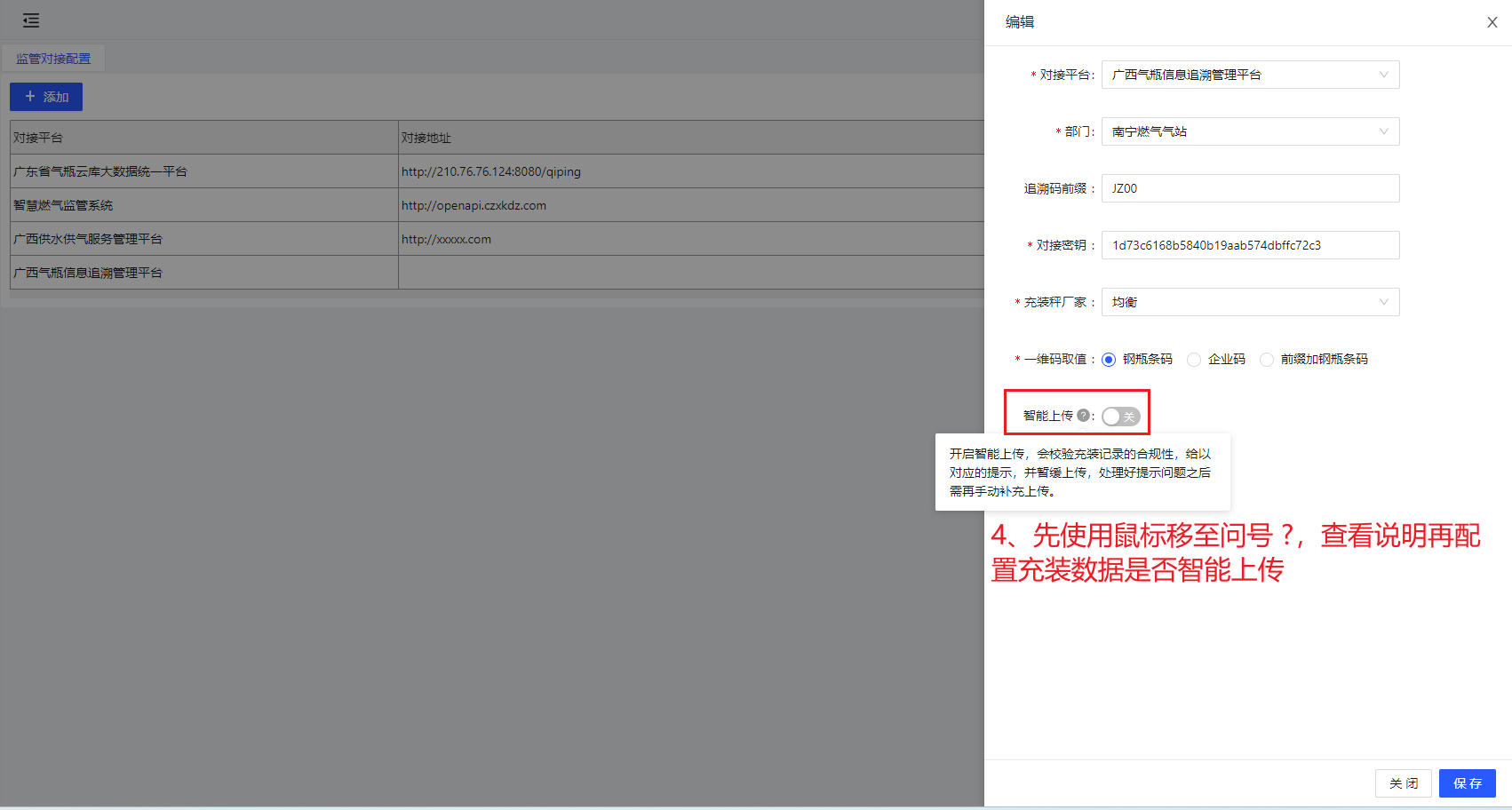
Task: Open the 充装秤厂家 dropdown
Action: coord(1250,302)
